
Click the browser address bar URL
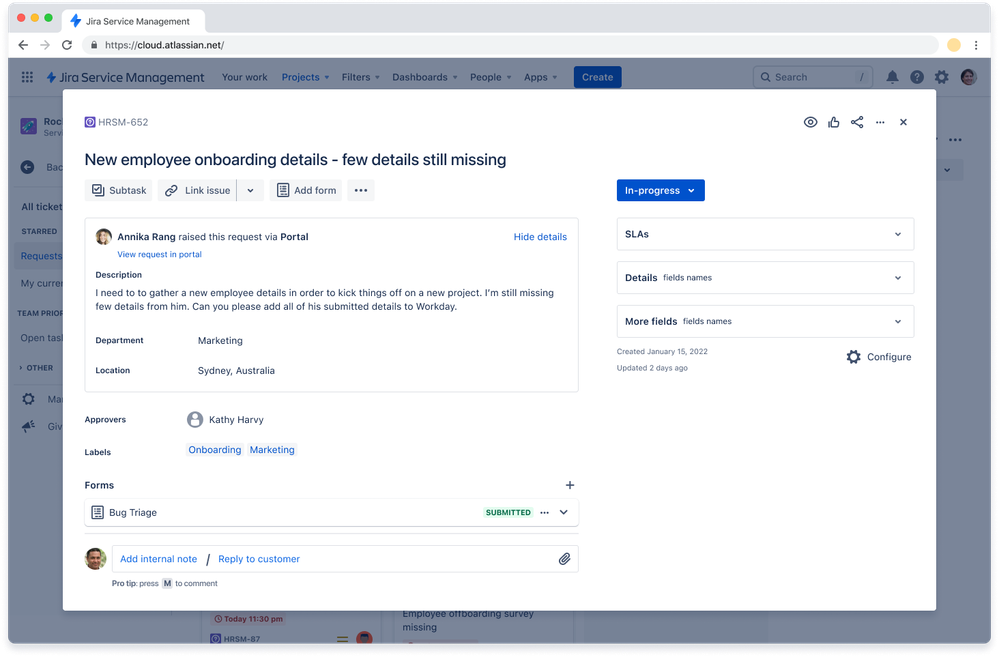[164, 45]
